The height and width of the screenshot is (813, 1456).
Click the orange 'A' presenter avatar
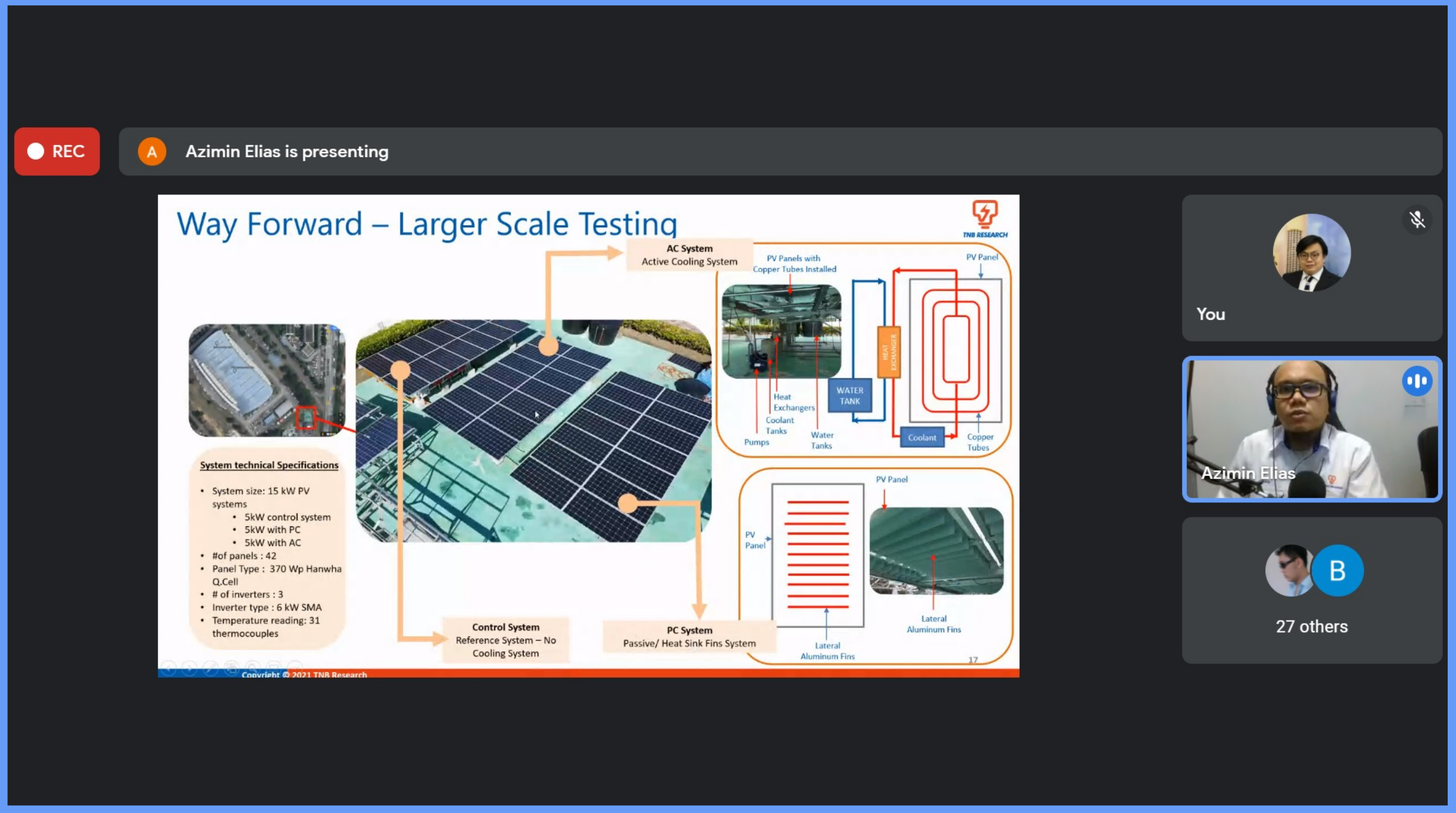click(x=152, y=152)
